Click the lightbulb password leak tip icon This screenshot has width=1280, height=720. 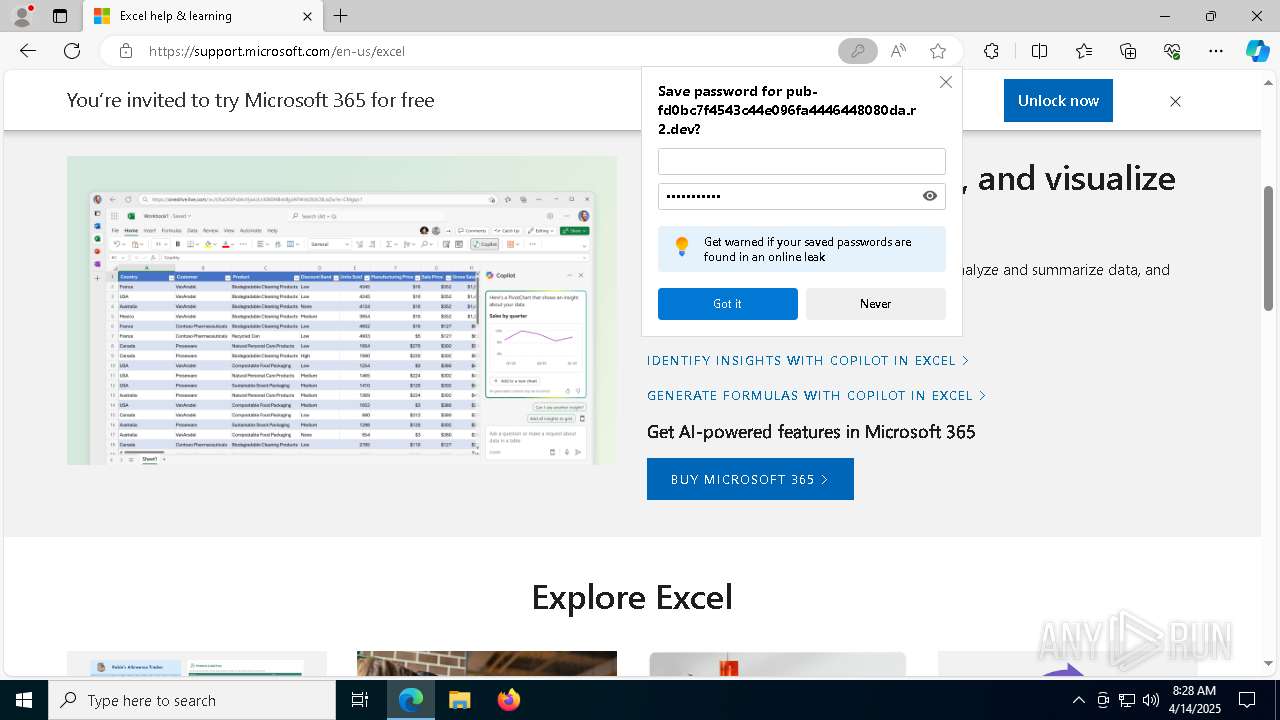point(681,247)
